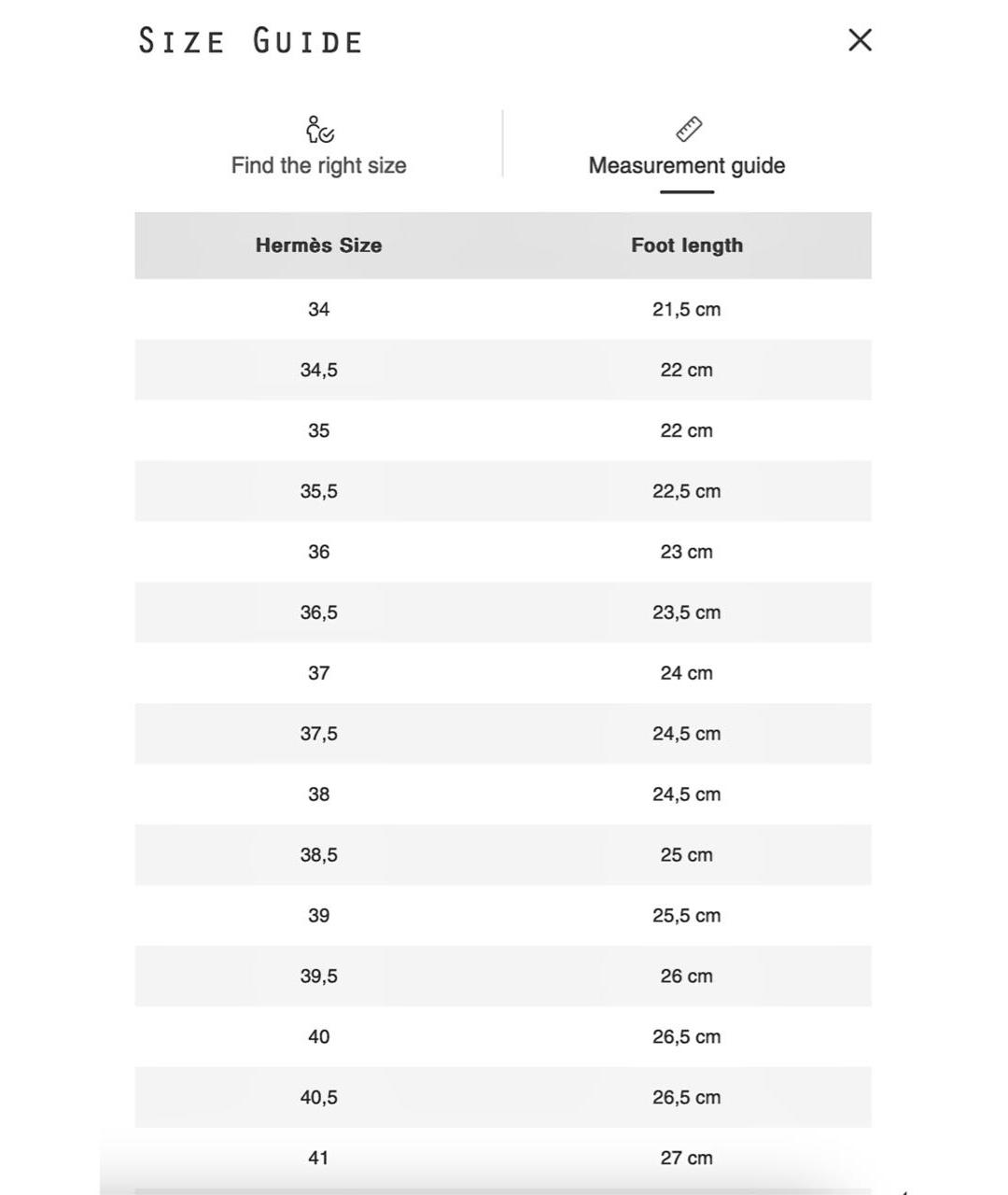Click size 38,5 in the table

point(318,855)
